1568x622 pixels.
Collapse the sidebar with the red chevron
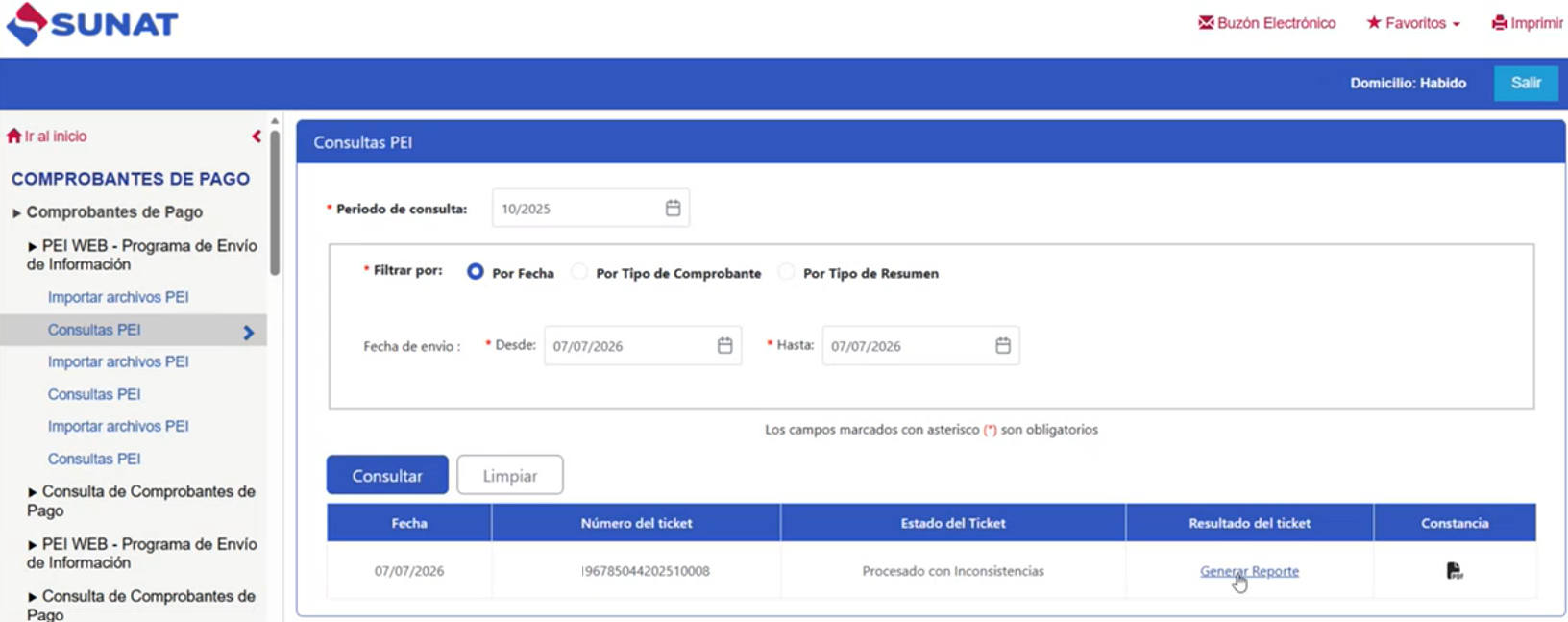click(x=257, y=137)
